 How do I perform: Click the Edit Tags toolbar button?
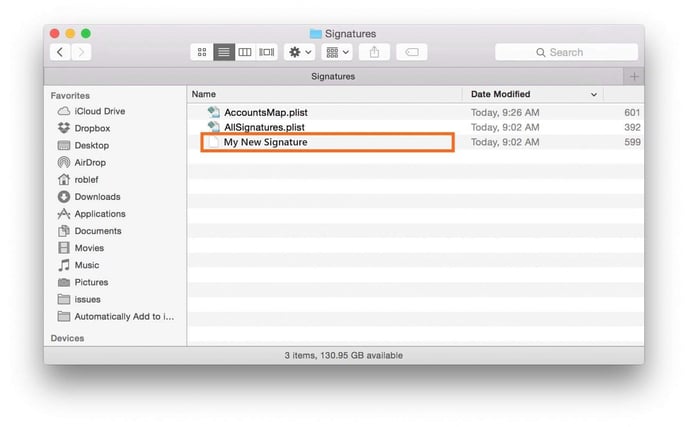[412, 52]
